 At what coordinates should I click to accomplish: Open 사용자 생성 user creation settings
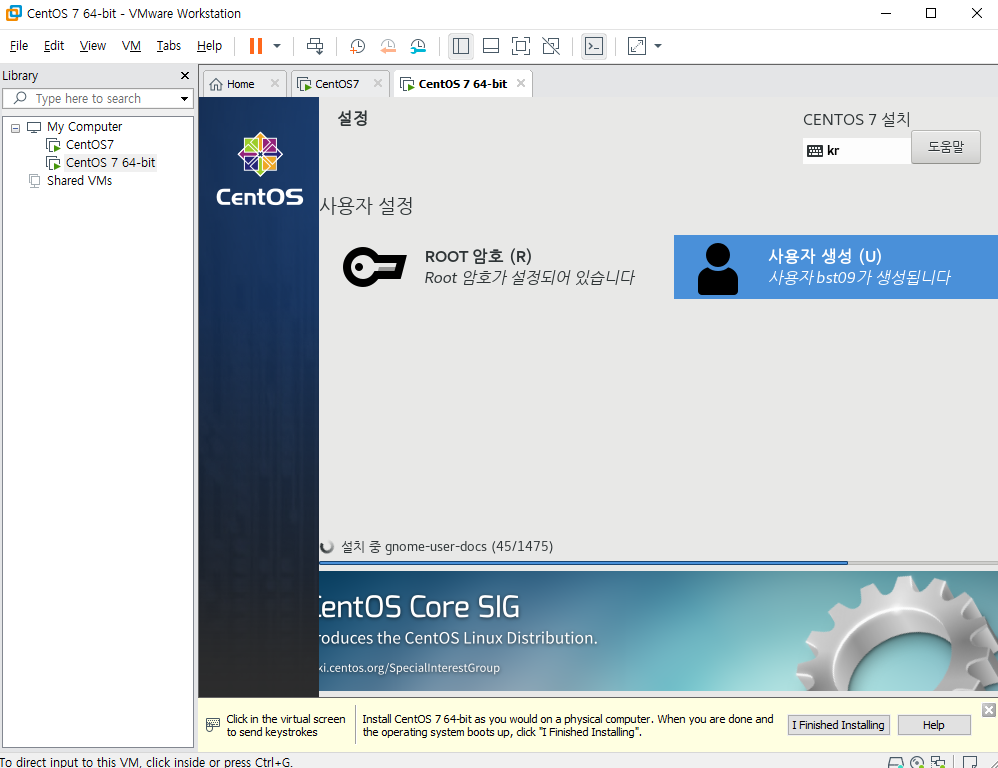click(x=836, y=267)
